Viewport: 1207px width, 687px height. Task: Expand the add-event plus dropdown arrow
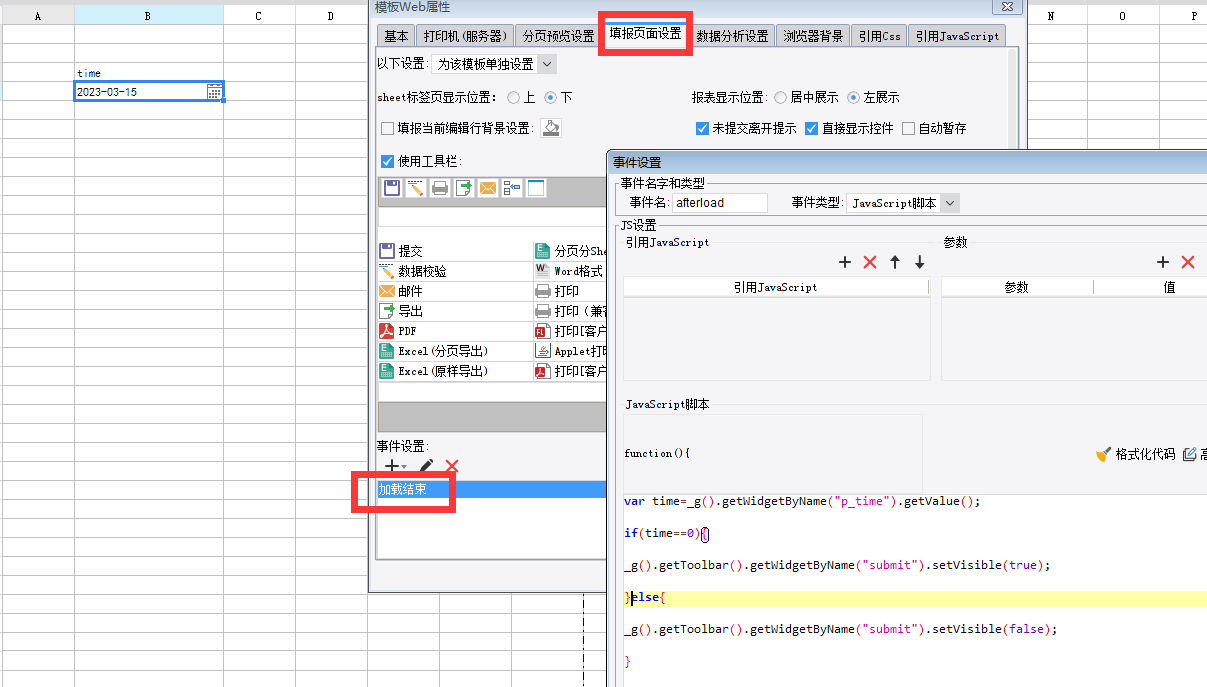click(404, 467)
